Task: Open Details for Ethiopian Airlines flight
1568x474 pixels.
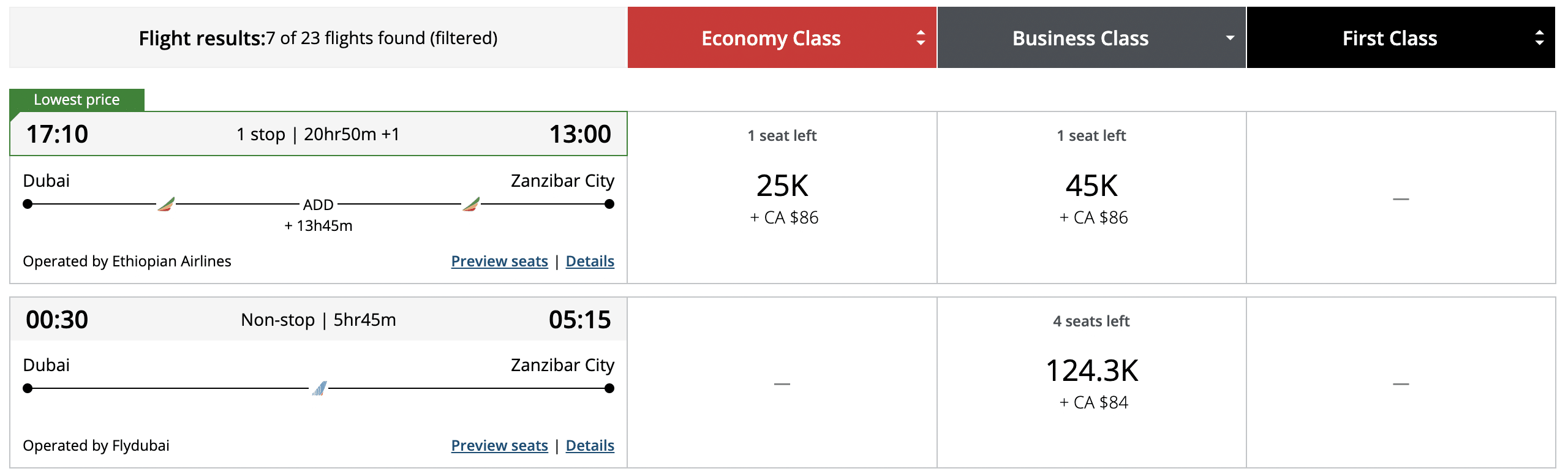Action: (x=590, y=261)
